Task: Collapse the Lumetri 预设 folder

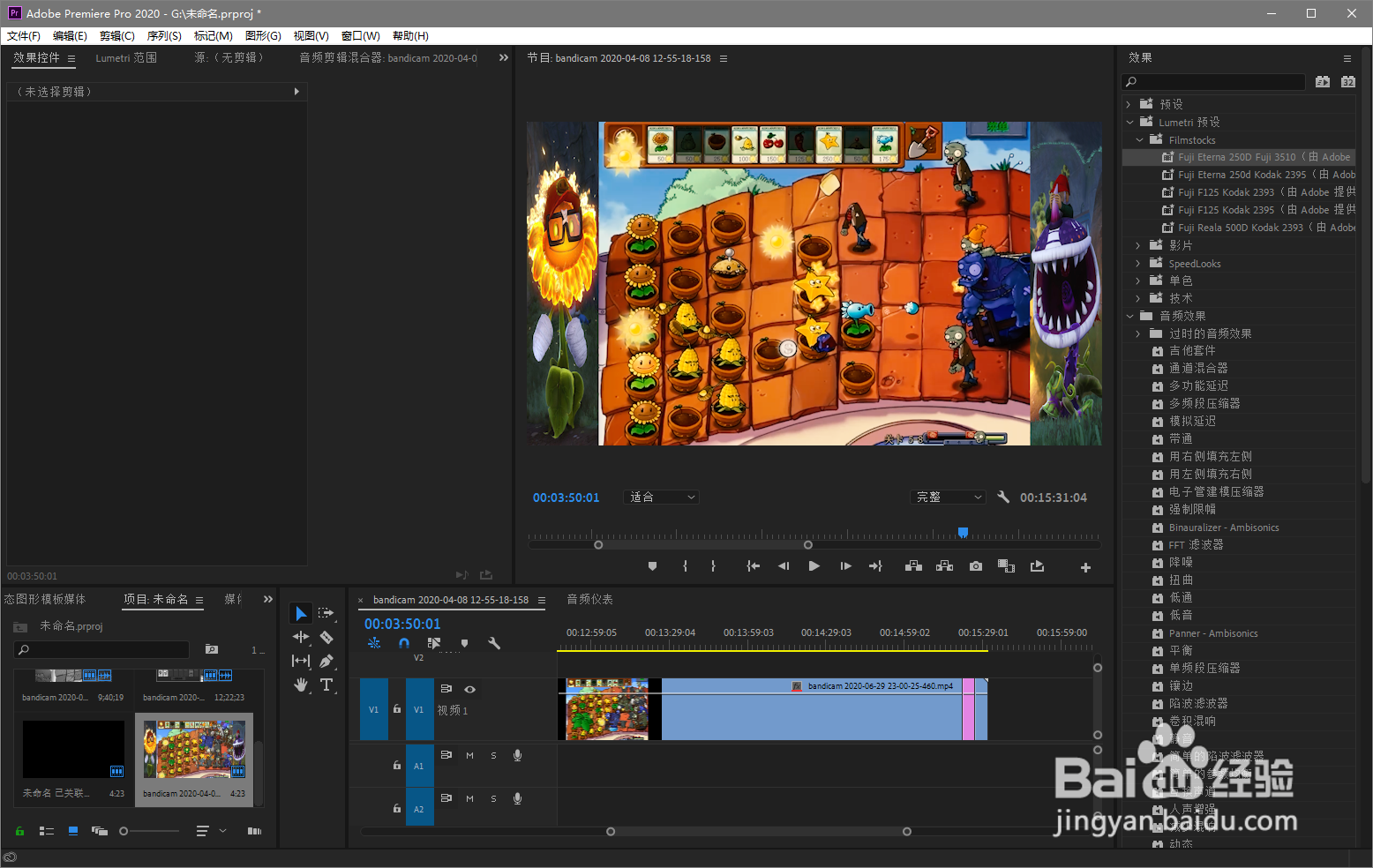Action: coord(1129,122)
